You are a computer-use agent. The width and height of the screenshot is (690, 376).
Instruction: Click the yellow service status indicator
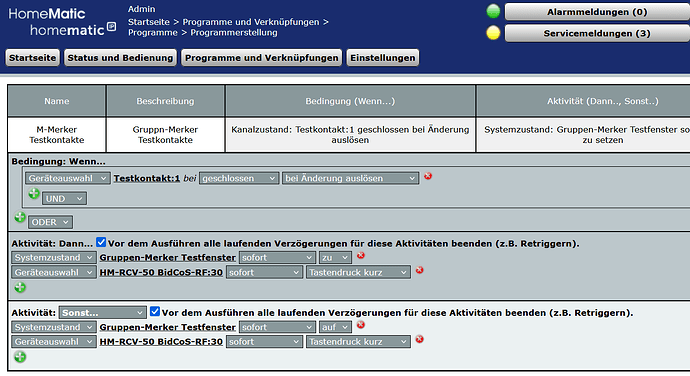click(493, 33)
